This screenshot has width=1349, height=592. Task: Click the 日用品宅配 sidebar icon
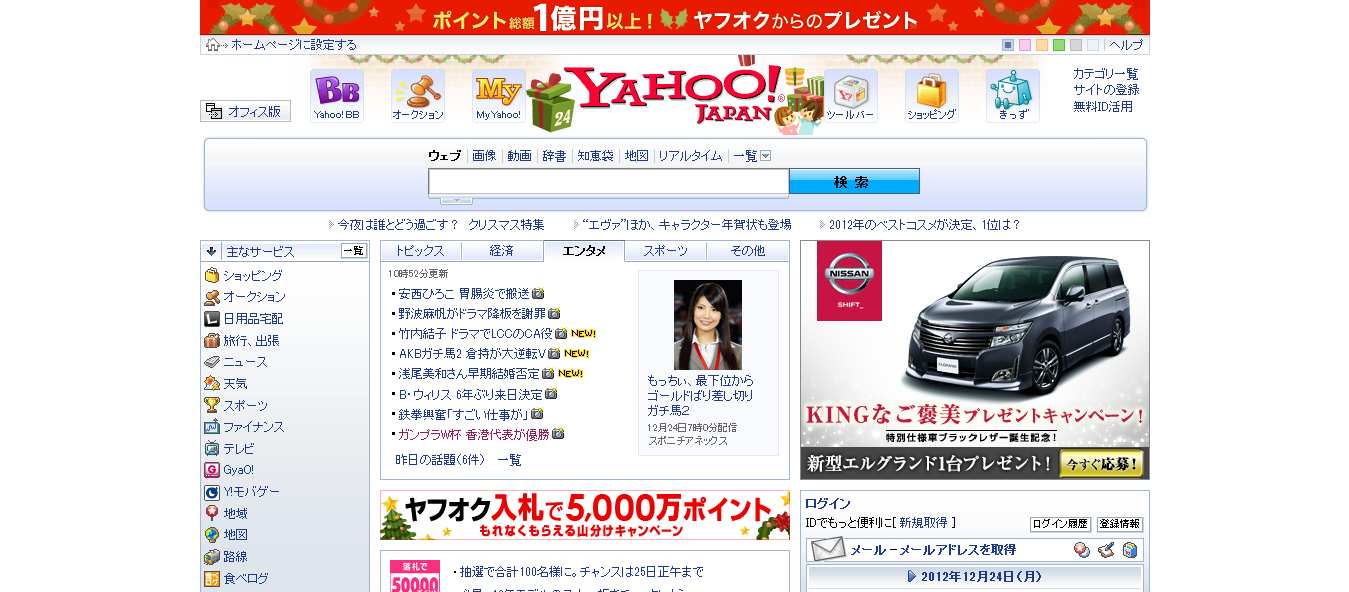point(212,319)
